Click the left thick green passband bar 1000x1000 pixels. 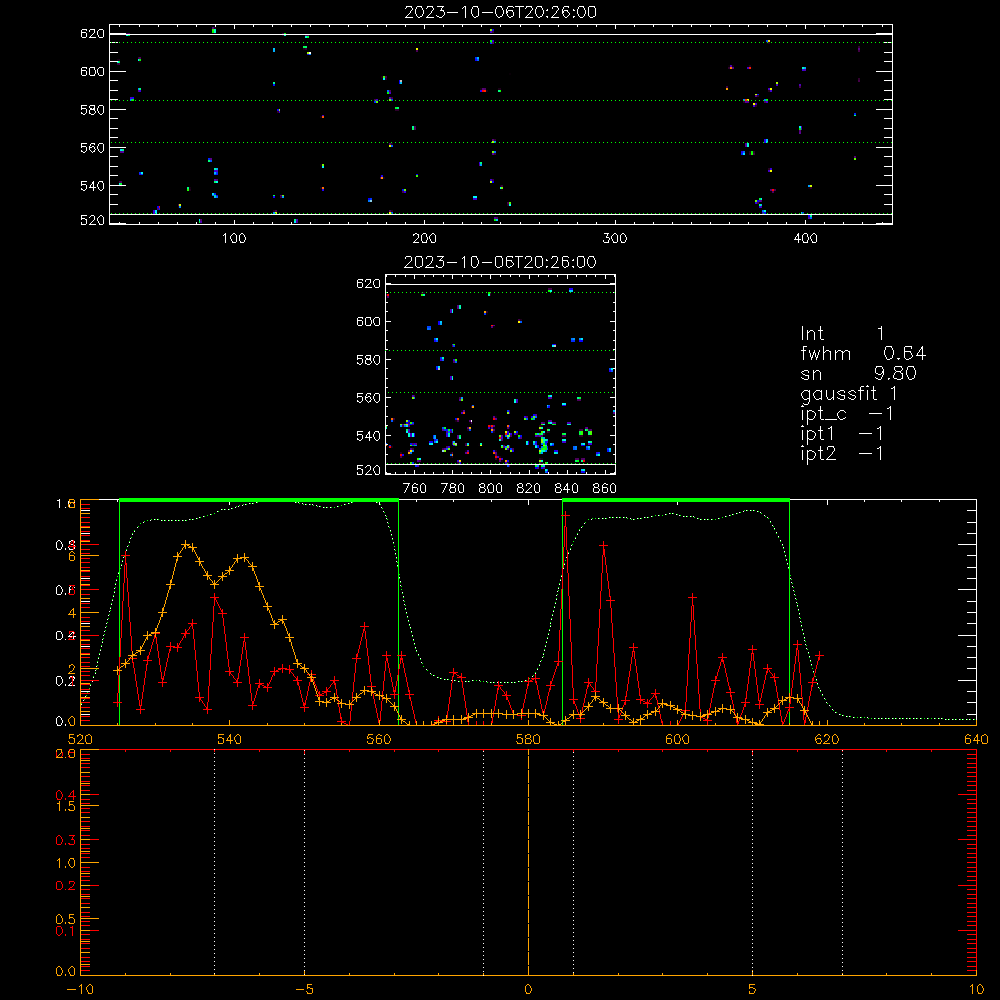coord(259,501)
